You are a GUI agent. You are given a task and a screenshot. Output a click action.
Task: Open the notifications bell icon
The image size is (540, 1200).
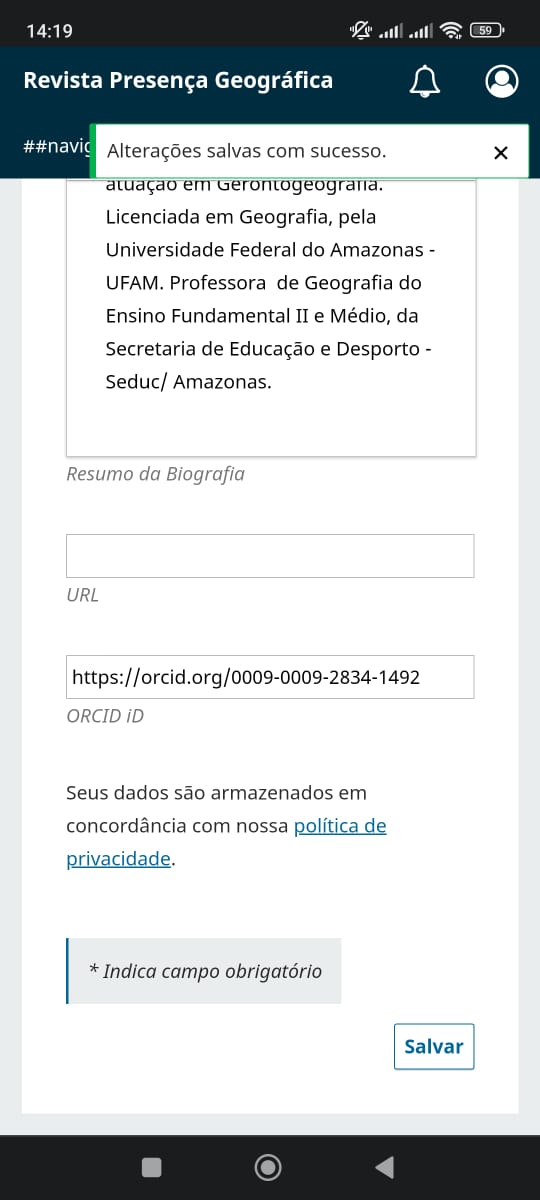point(425,81)
